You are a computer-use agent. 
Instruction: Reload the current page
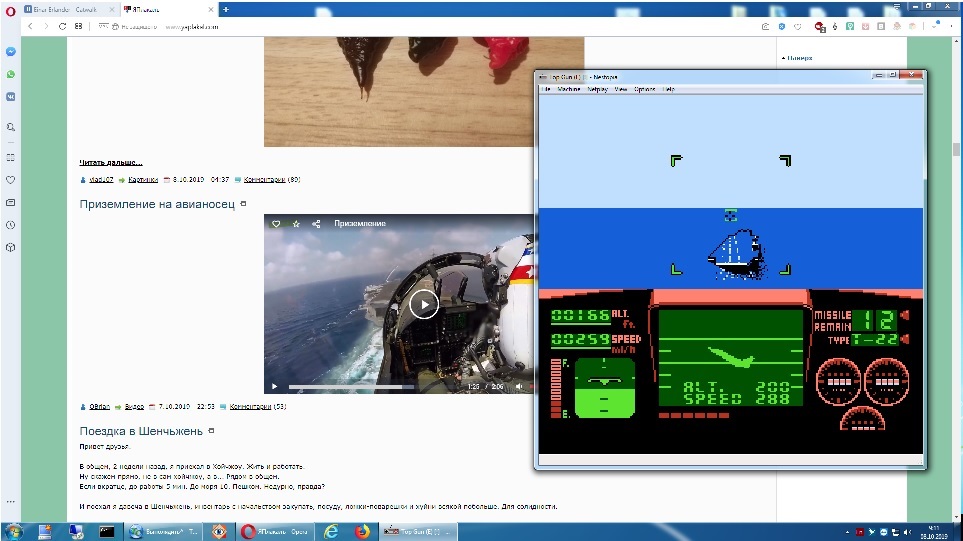tap(62, 26)
